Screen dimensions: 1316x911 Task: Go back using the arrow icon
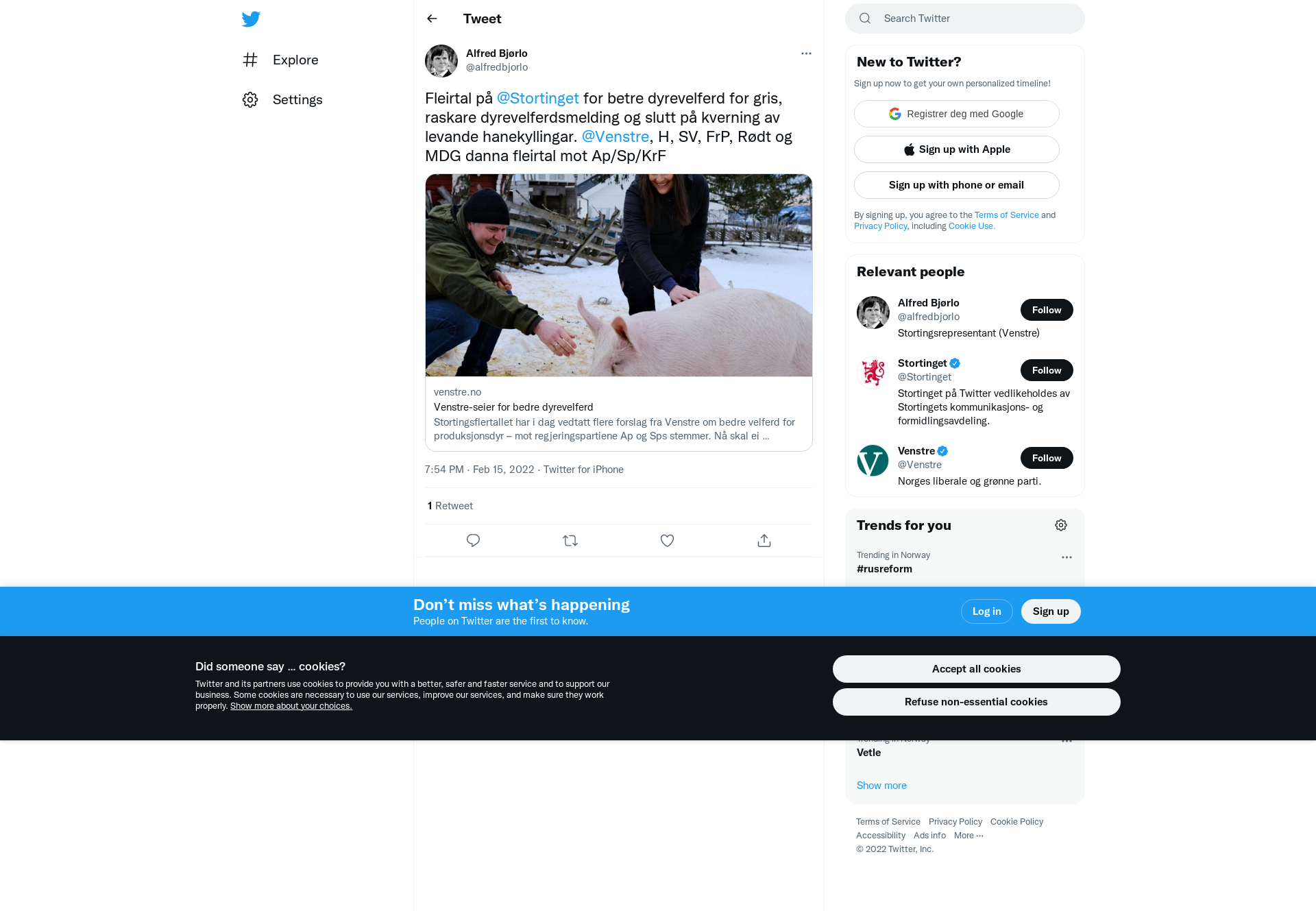pos(432,19)
